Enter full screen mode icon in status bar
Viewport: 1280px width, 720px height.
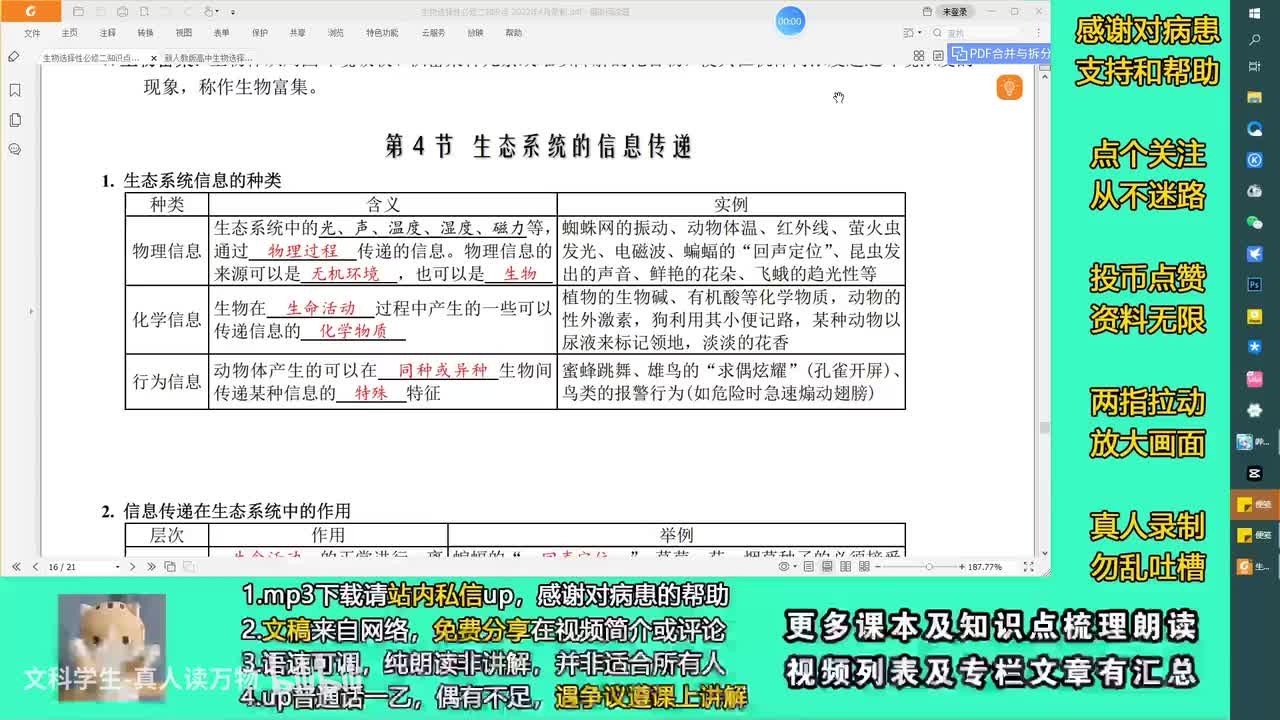point(1028,567)
